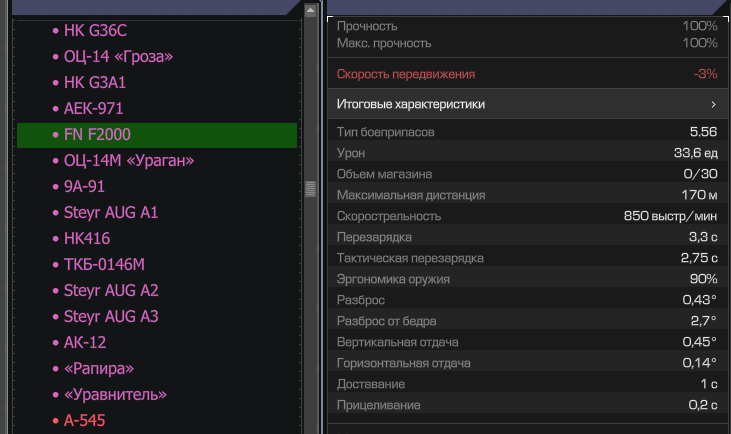Click Доставание 1 с row
731x434 pixels.
coord(528,384)
